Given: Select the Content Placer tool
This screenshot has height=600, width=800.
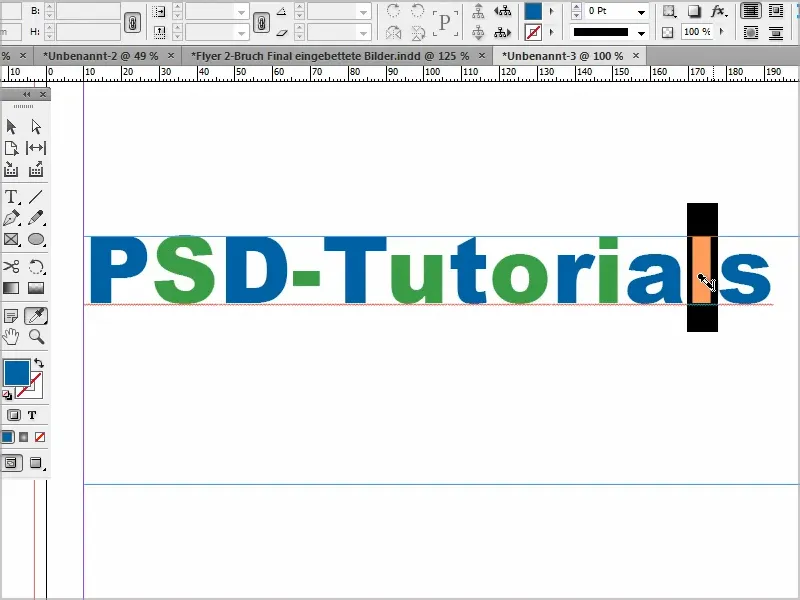Looking at the screenshot, I should point(36,169).
